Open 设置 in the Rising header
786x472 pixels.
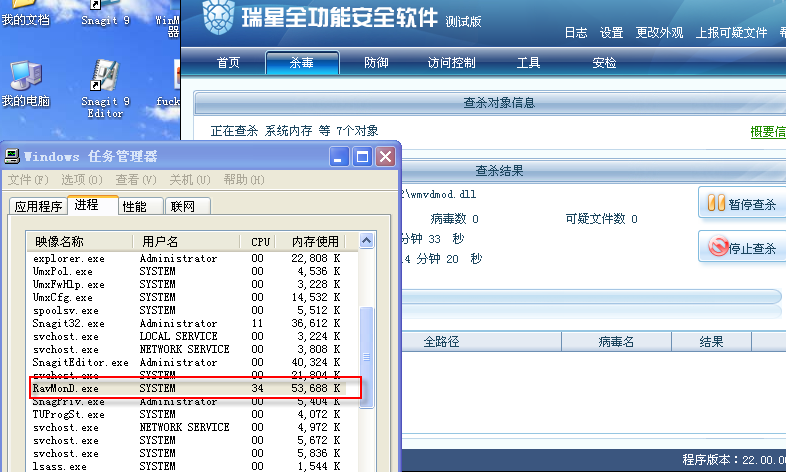pos(611,33)
